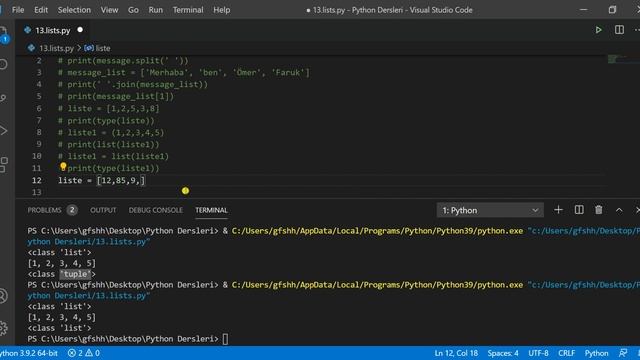Open the Help menu
Viewport: 640px width, 360px height.
[222, 10]
